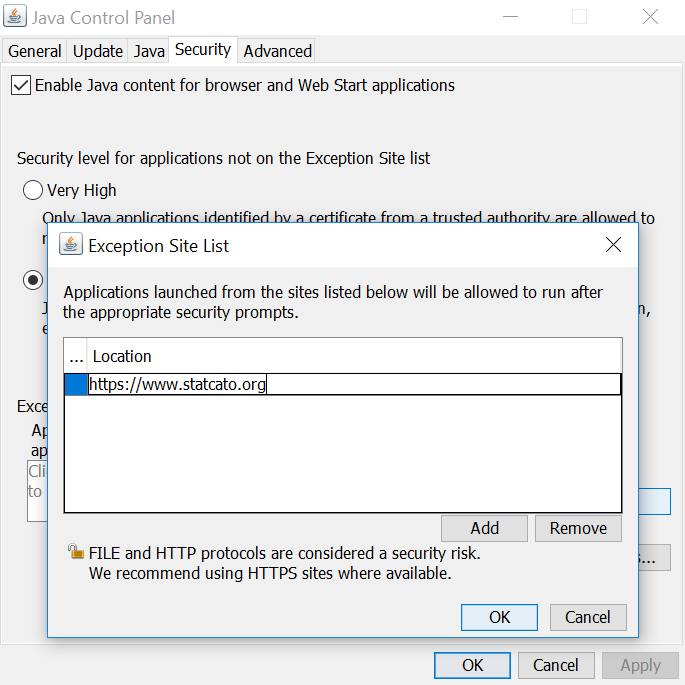Cancel the Exception Site List dialog
Screen dimensions: 685x685
pos(588,617)
